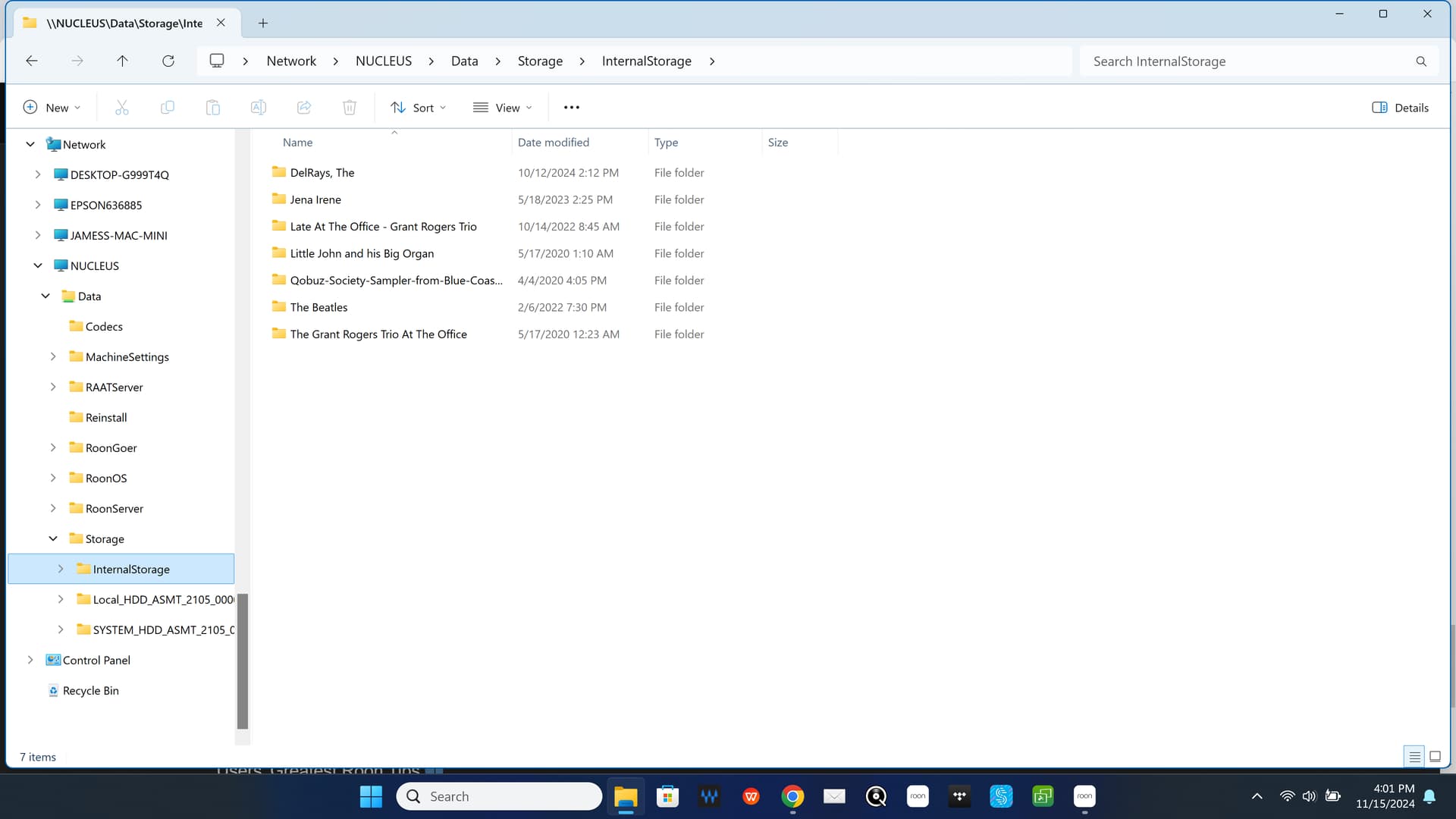Click the navigation pane scrollbar
Screen dimensions: 1456x819
(x=243, y=660)
